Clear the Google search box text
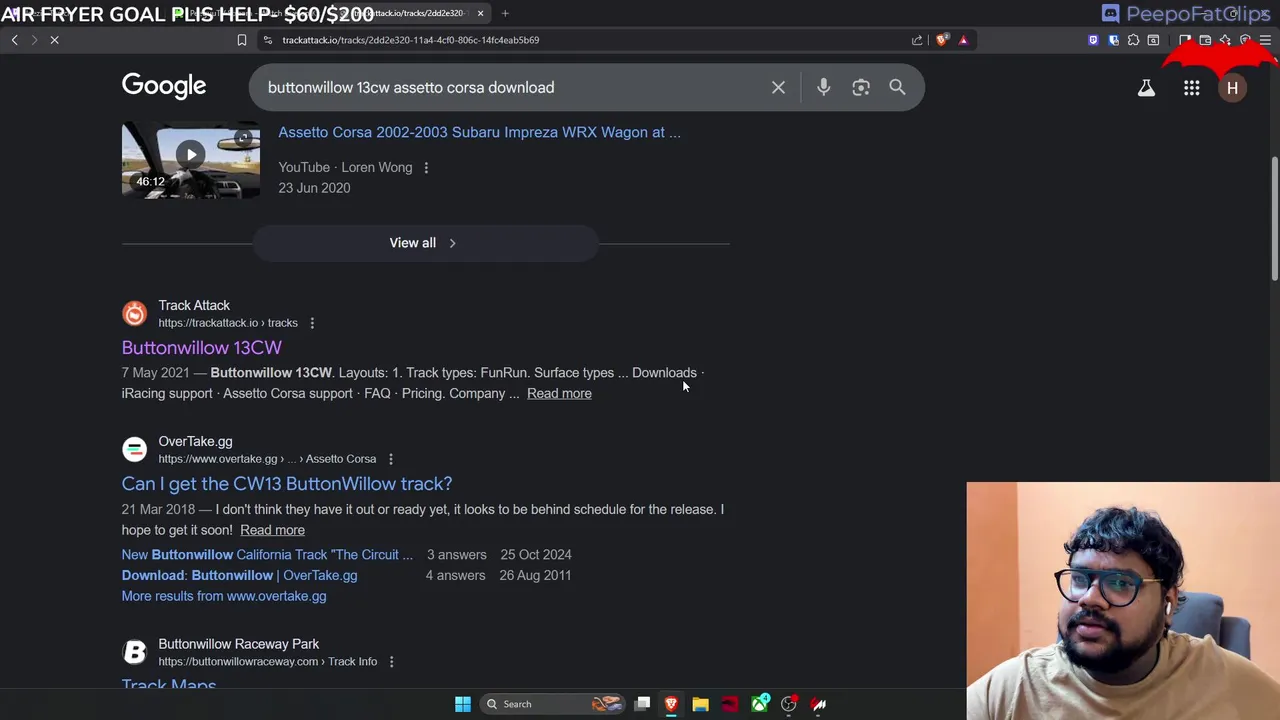Image resolution: width=1280 pixels, height=720 pixels. 778,87
